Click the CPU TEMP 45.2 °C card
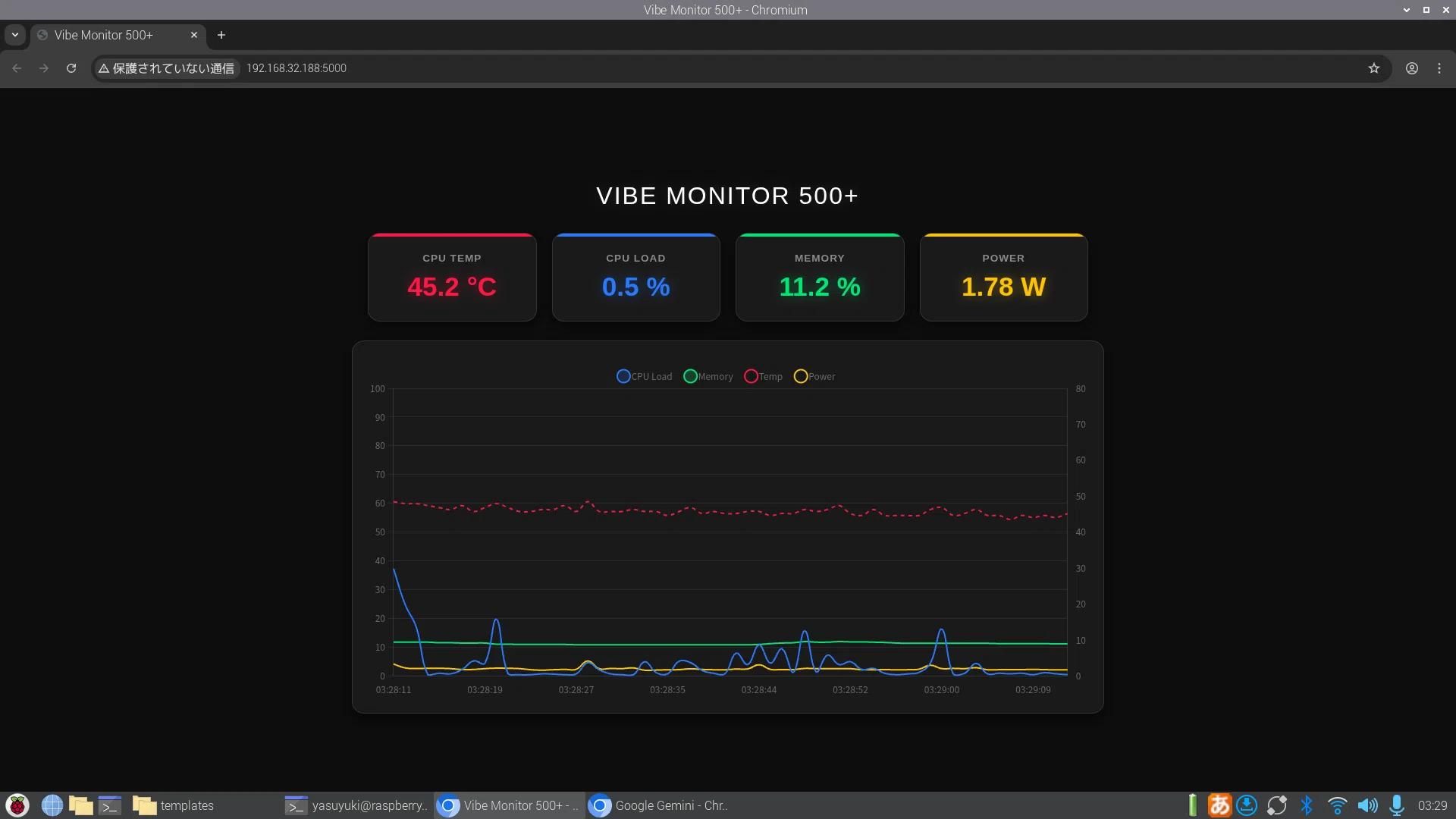The height and width of the screenshot is (819, 1456). tap(452, 278)
